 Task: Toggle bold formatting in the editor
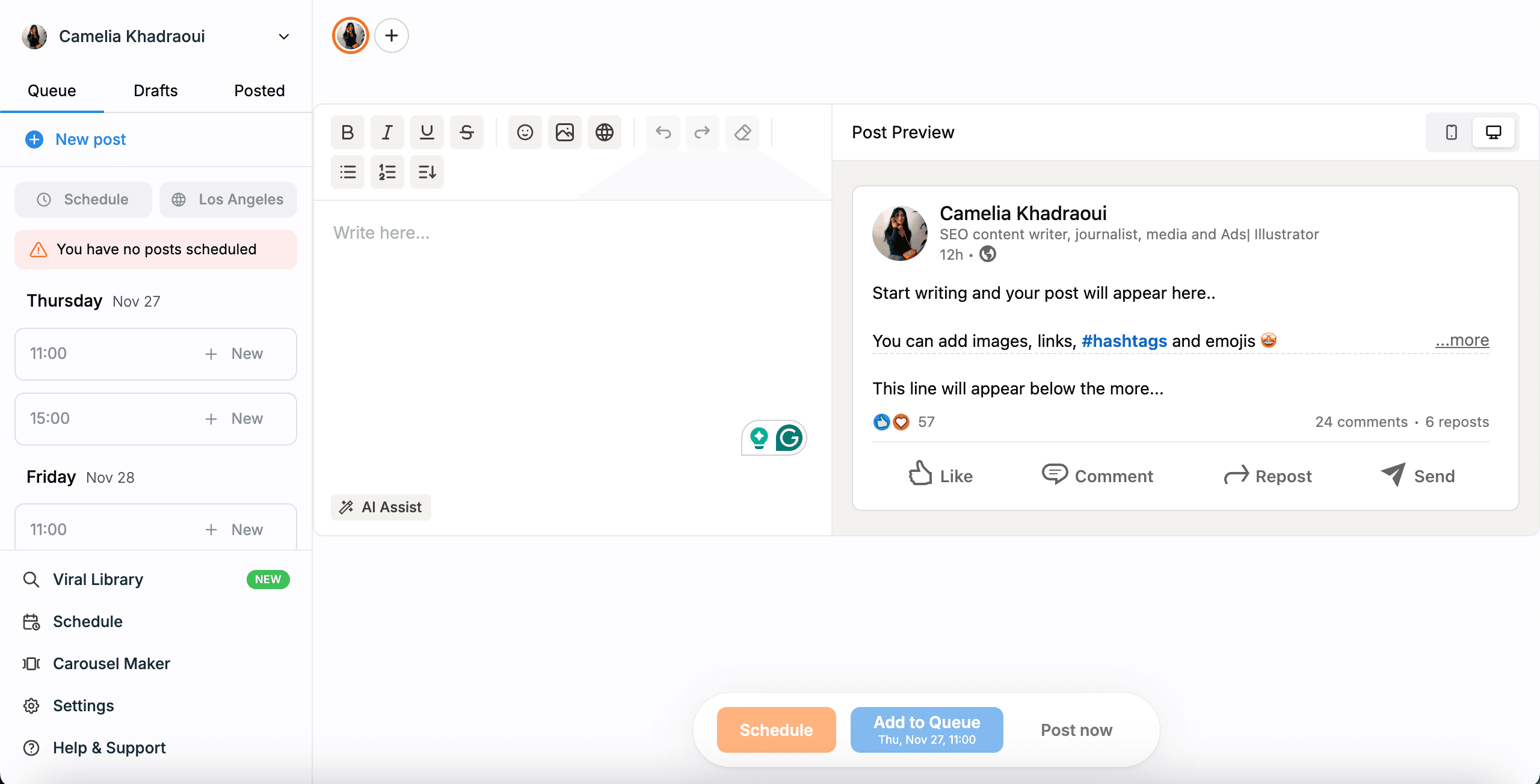pyautogui.click(x=347, y=132)
